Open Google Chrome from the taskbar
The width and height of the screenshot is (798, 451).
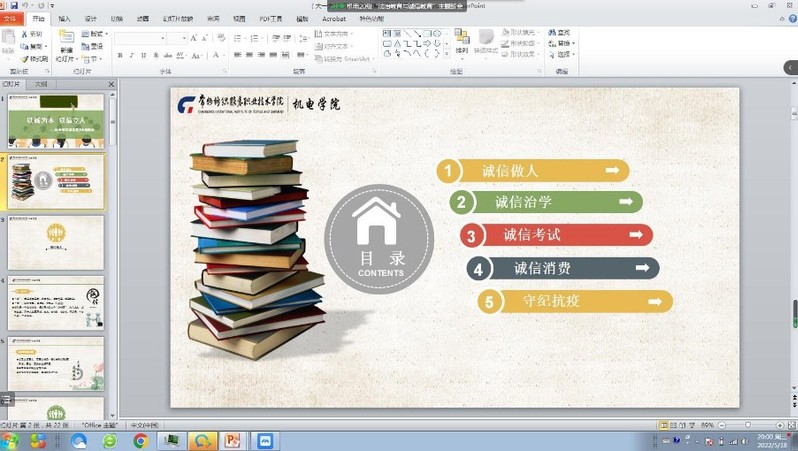point(140,440)
